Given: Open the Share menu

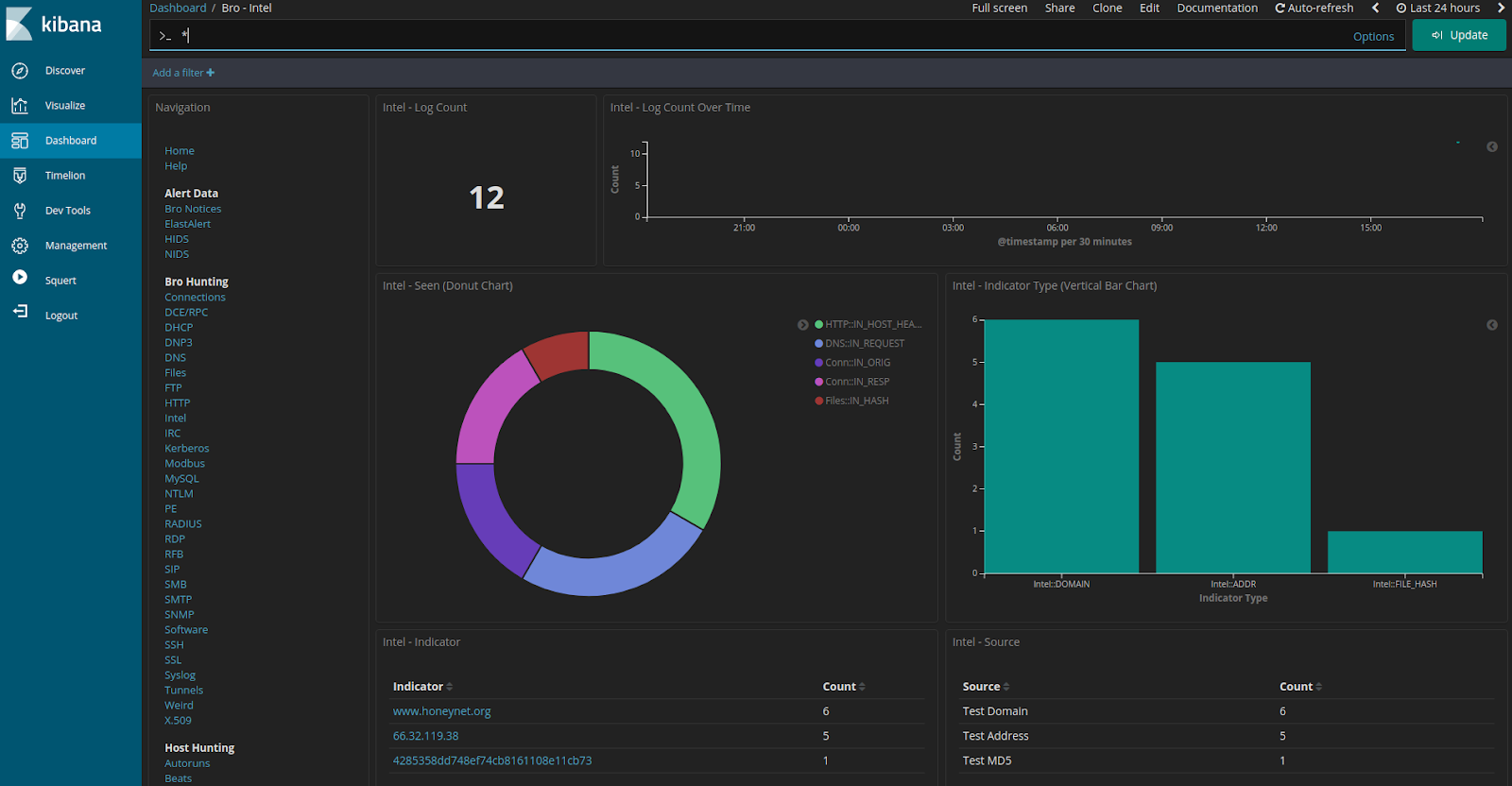Looking at the screenshot, I should [1059, 8].
